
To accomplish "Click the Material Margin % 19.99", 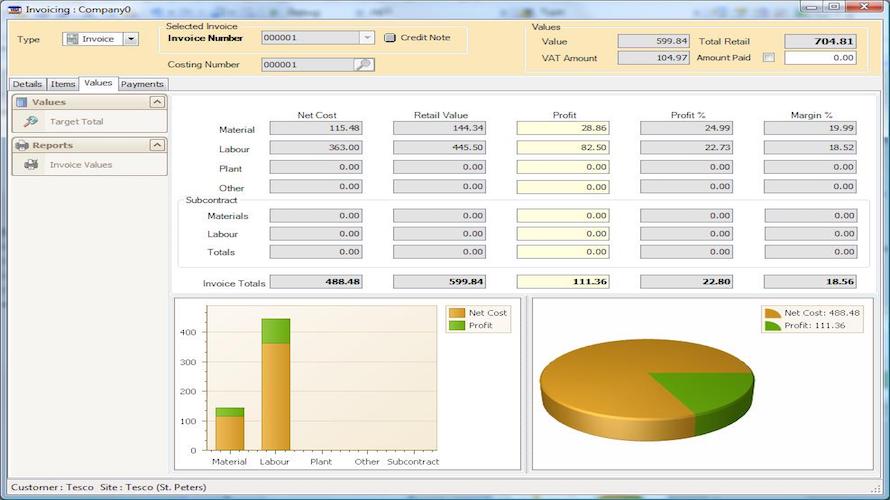I will pos(810,128).
